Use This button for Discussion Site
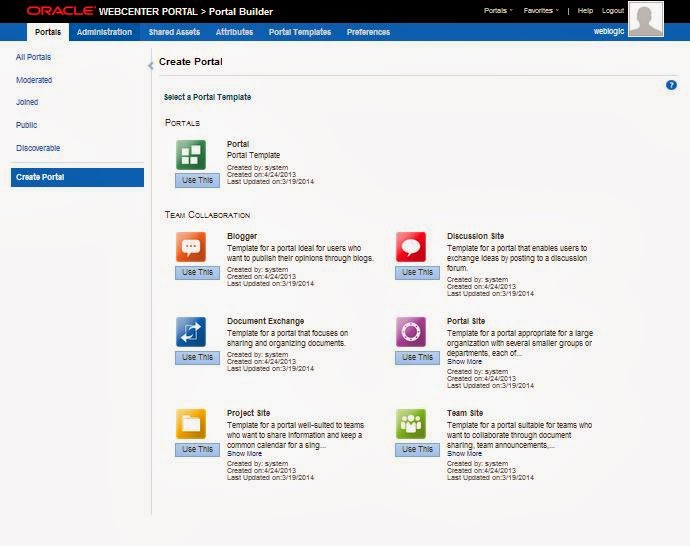This screenshot has height=546, width=690. coord(417,272)
